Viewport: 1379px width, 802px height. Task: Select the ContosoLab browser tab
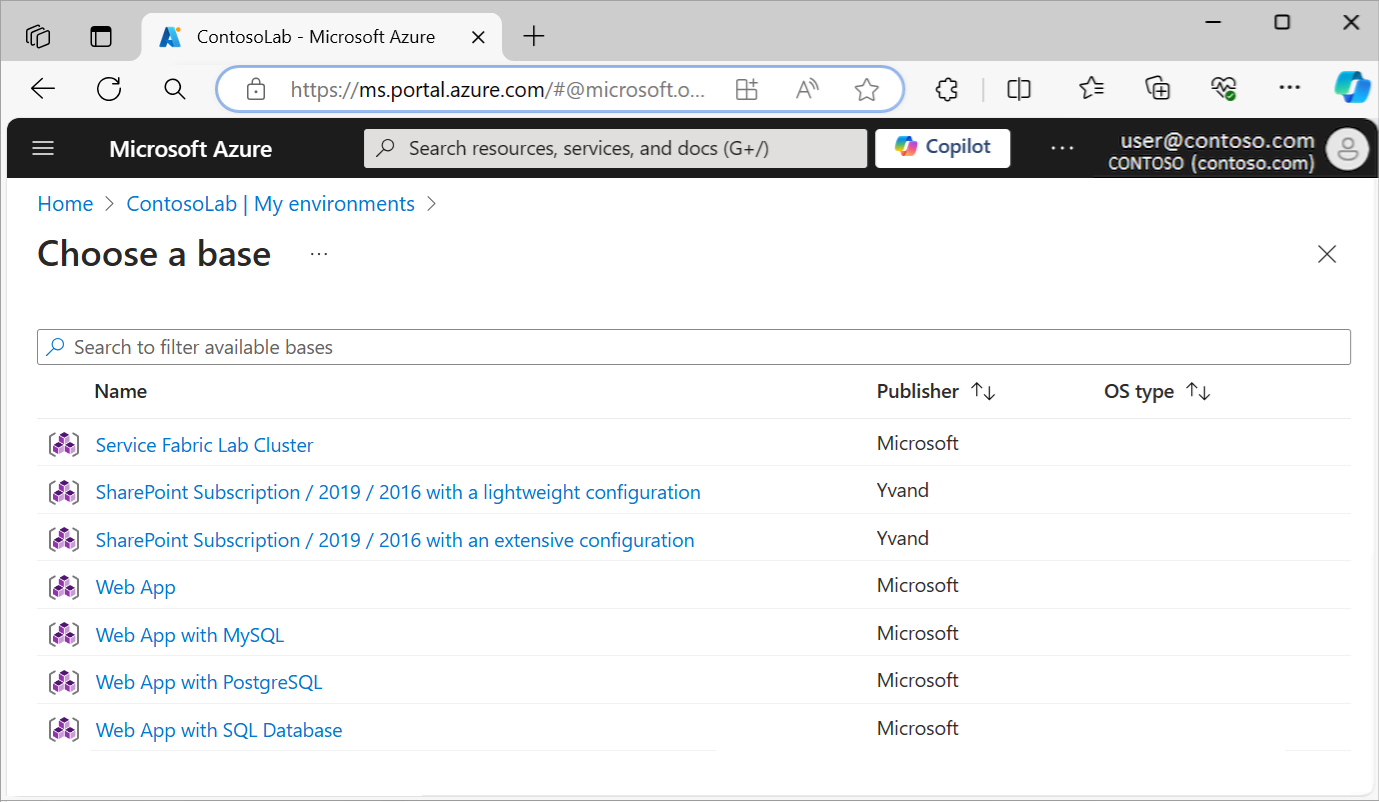(x=315, y=37)
